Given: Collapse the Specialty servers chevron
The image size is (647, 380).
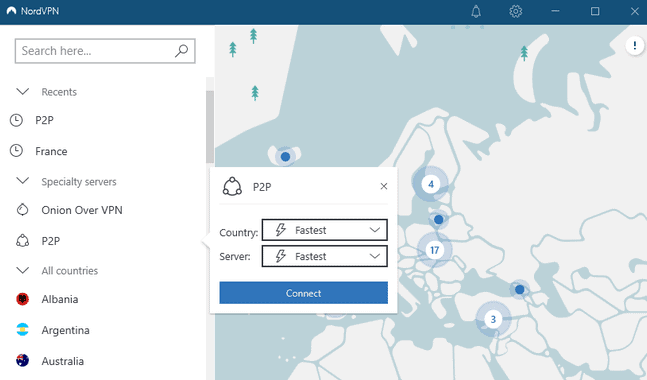Looking at the screenshot, I should tap(22, 181).
